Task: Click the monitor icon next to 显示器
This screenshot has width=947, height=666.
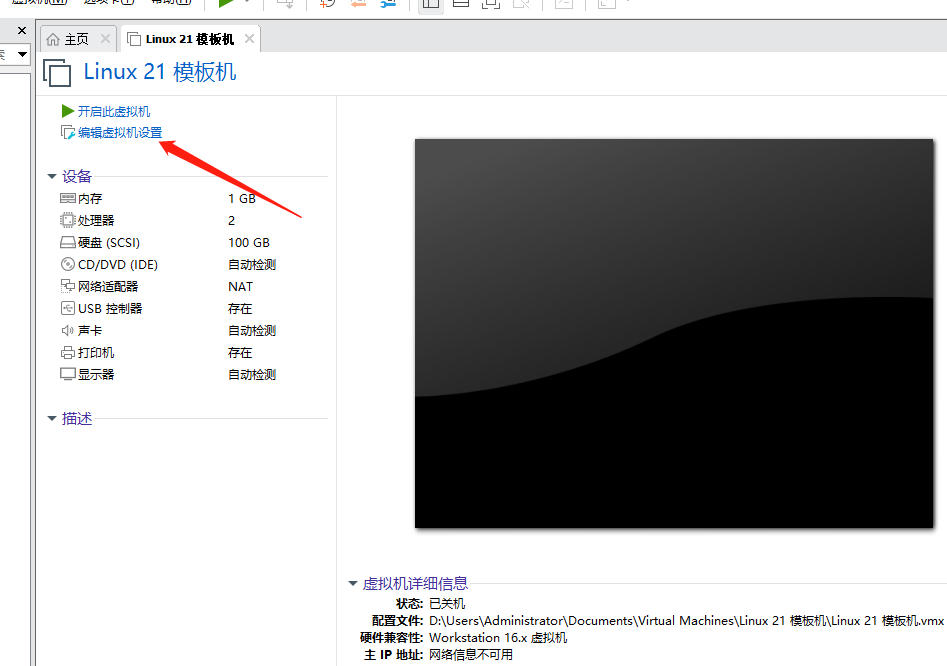Action: point(68,374)
